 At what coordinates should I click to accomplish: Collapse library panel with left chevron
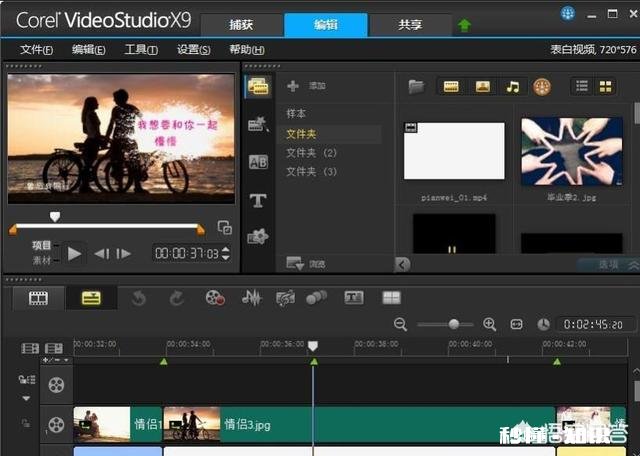pos(402,265)
